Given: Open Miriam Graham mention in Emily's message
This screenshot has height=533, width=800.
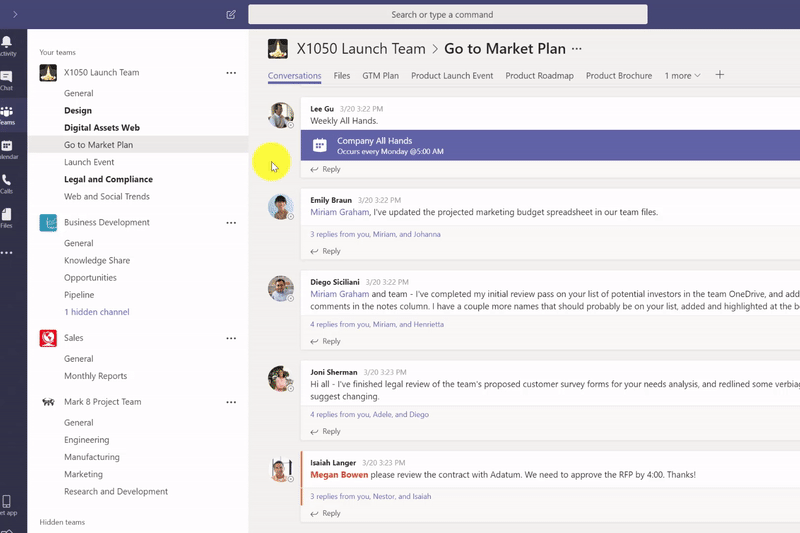Looking at the screenshot, I should 339,212.
